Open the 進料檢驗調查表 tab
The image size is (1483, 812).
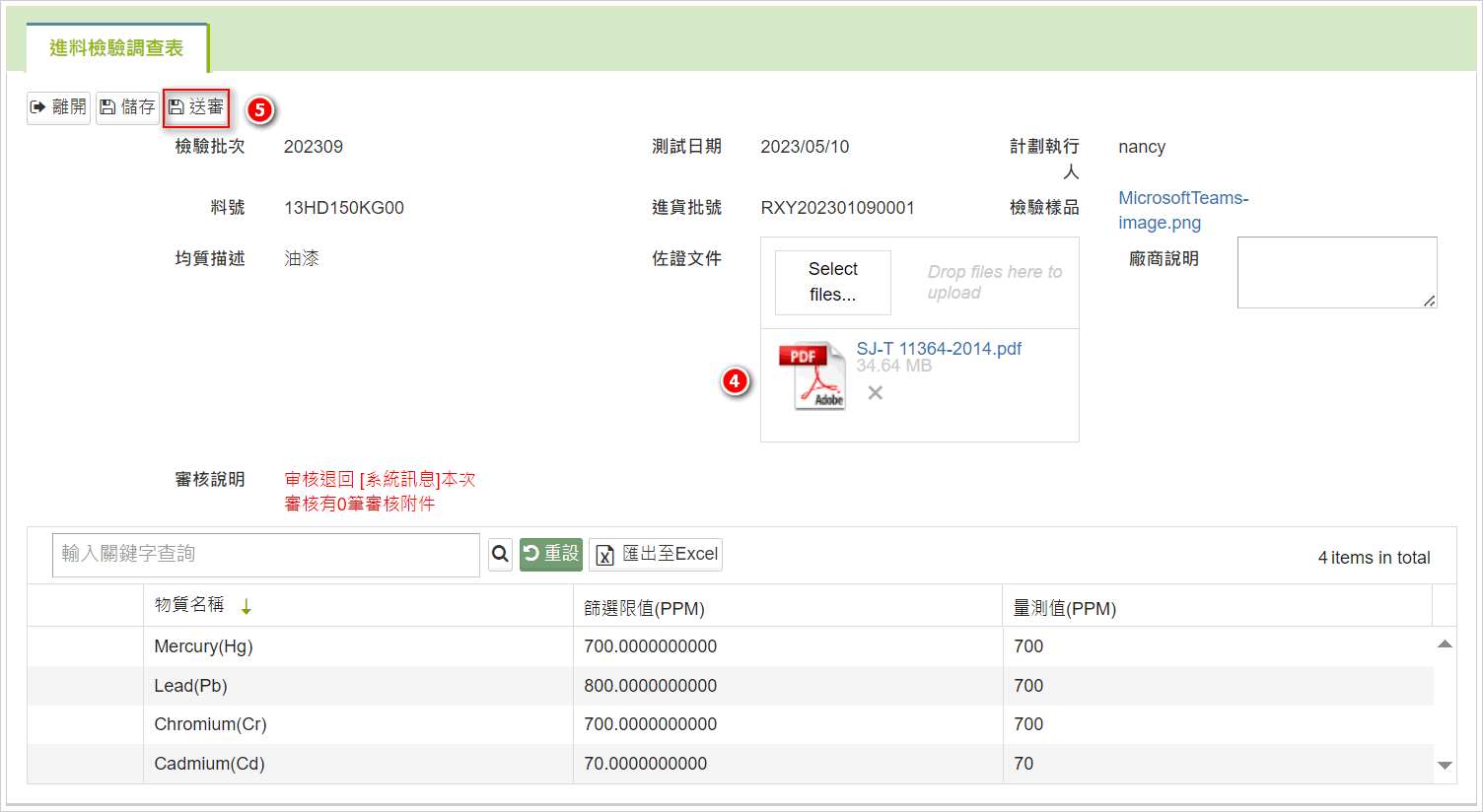[116, 48]
